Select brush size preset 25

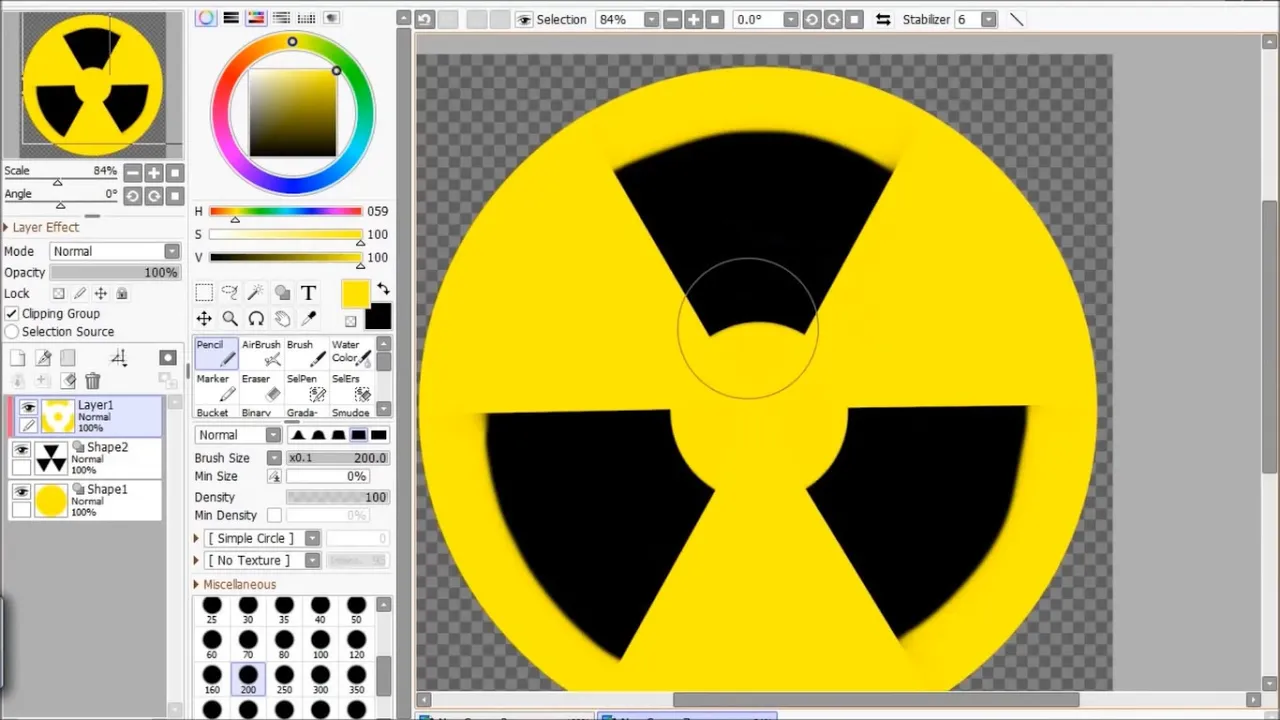212,611
